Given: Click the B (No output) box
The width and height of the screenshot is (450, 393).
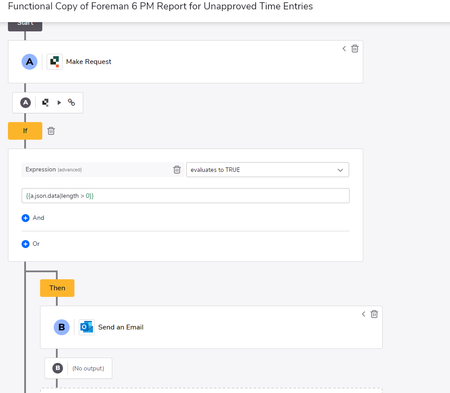Looking at the screenshot, I should click(78, 368).
